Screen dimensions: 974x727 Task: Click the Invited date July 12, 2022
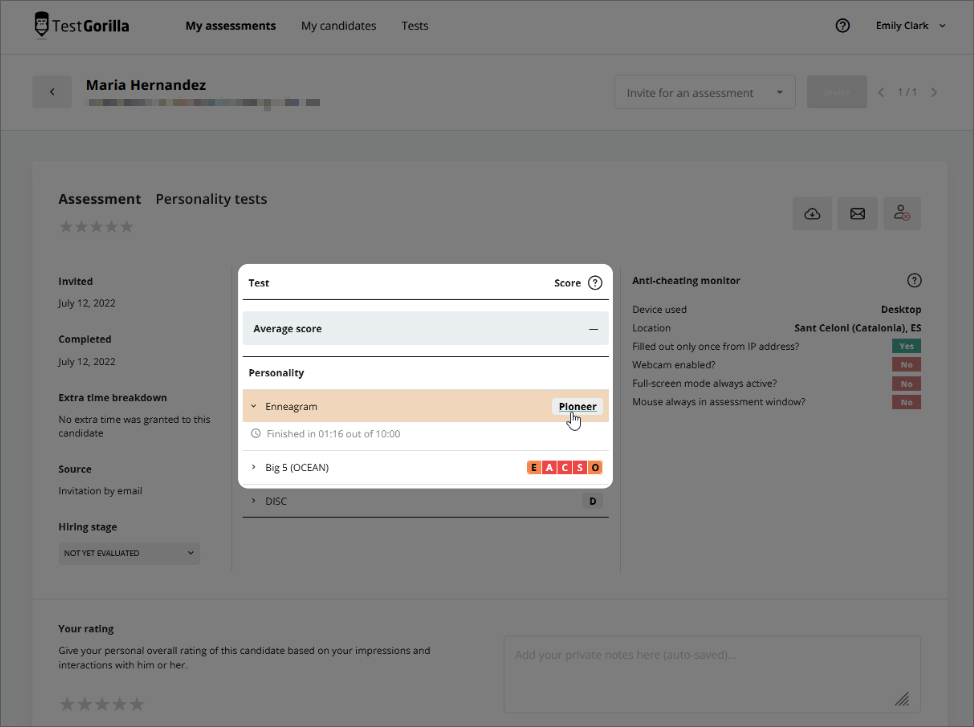point(87,303)
